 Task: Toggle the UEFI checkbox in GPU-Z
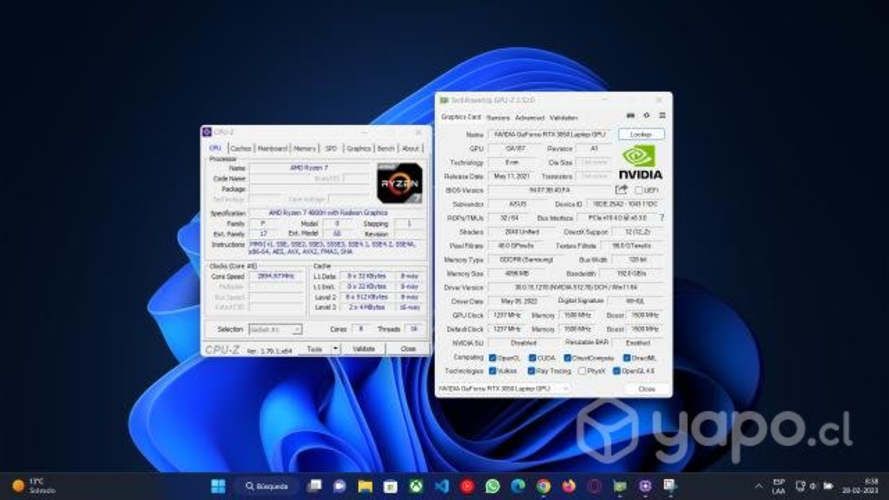pyautogui.click(x=639, y=190)
